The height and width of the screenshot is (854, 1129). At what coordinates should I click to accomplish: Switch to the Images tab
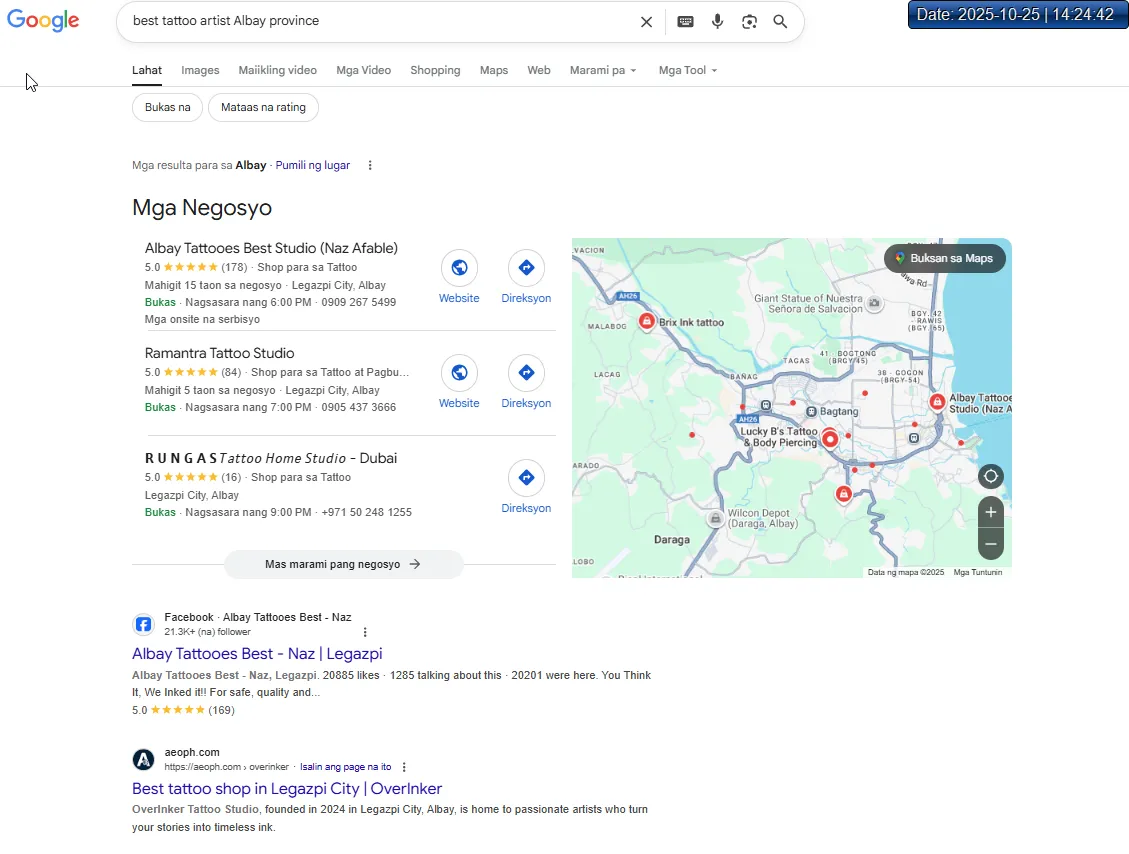click(200, 71)
